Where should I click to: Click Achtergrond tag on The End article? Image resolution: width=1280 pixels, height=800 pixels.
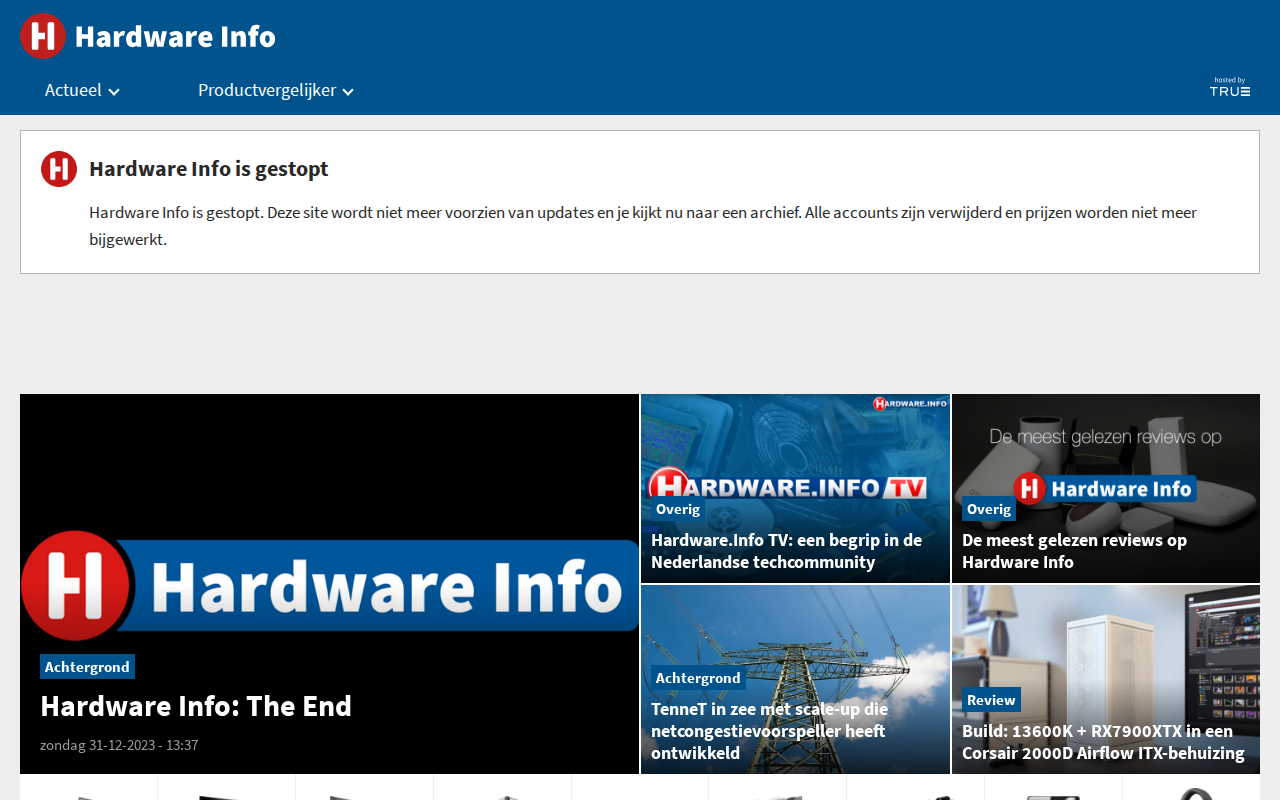tap(88, 667)
